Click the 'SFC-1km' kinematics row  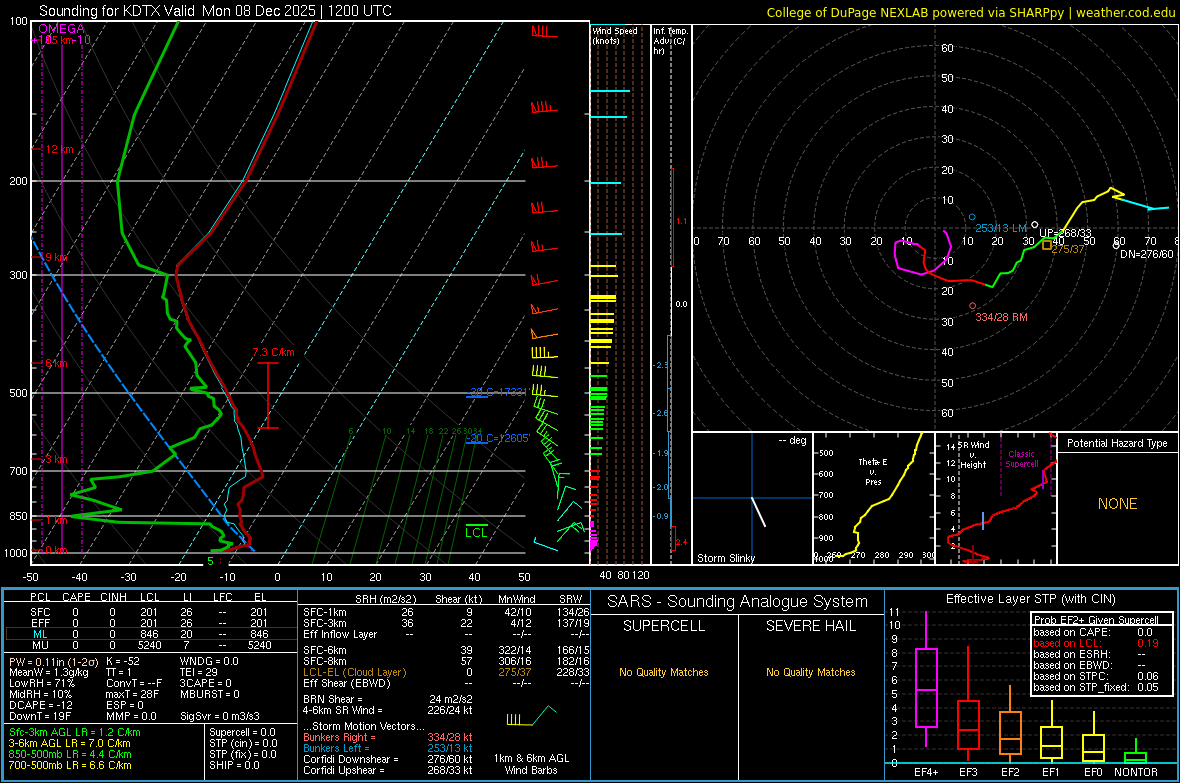(x=446, y=612)
